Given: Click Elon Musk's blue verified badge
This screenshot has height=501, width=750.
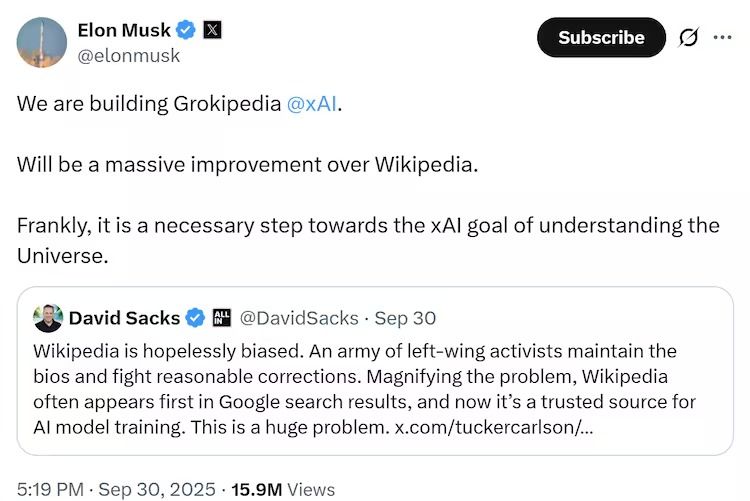Looking at the screenshot, I should [x=185, y=29].
